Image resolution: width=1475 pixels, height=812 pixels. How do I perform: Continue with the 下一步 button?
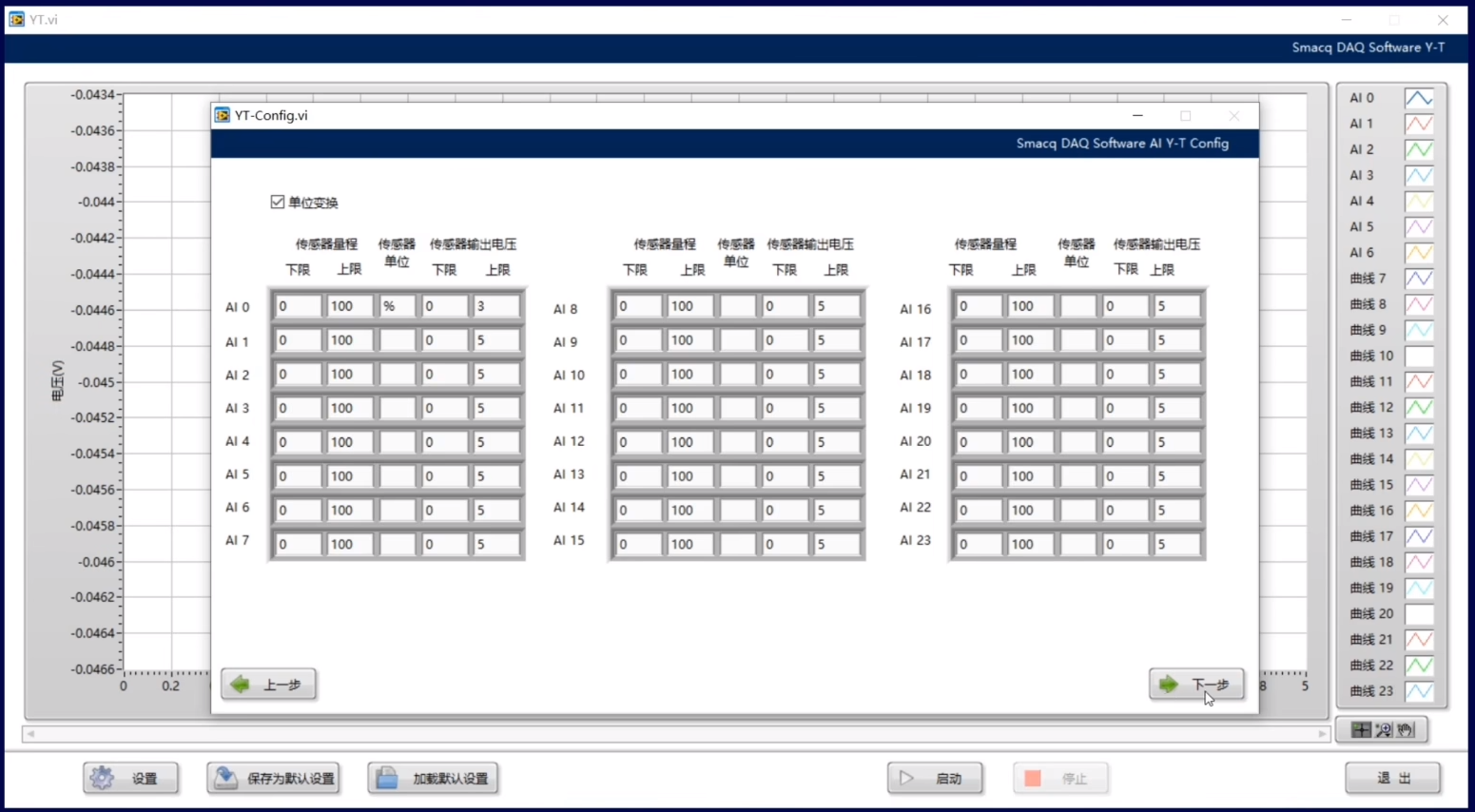(x=1196, y=685)
